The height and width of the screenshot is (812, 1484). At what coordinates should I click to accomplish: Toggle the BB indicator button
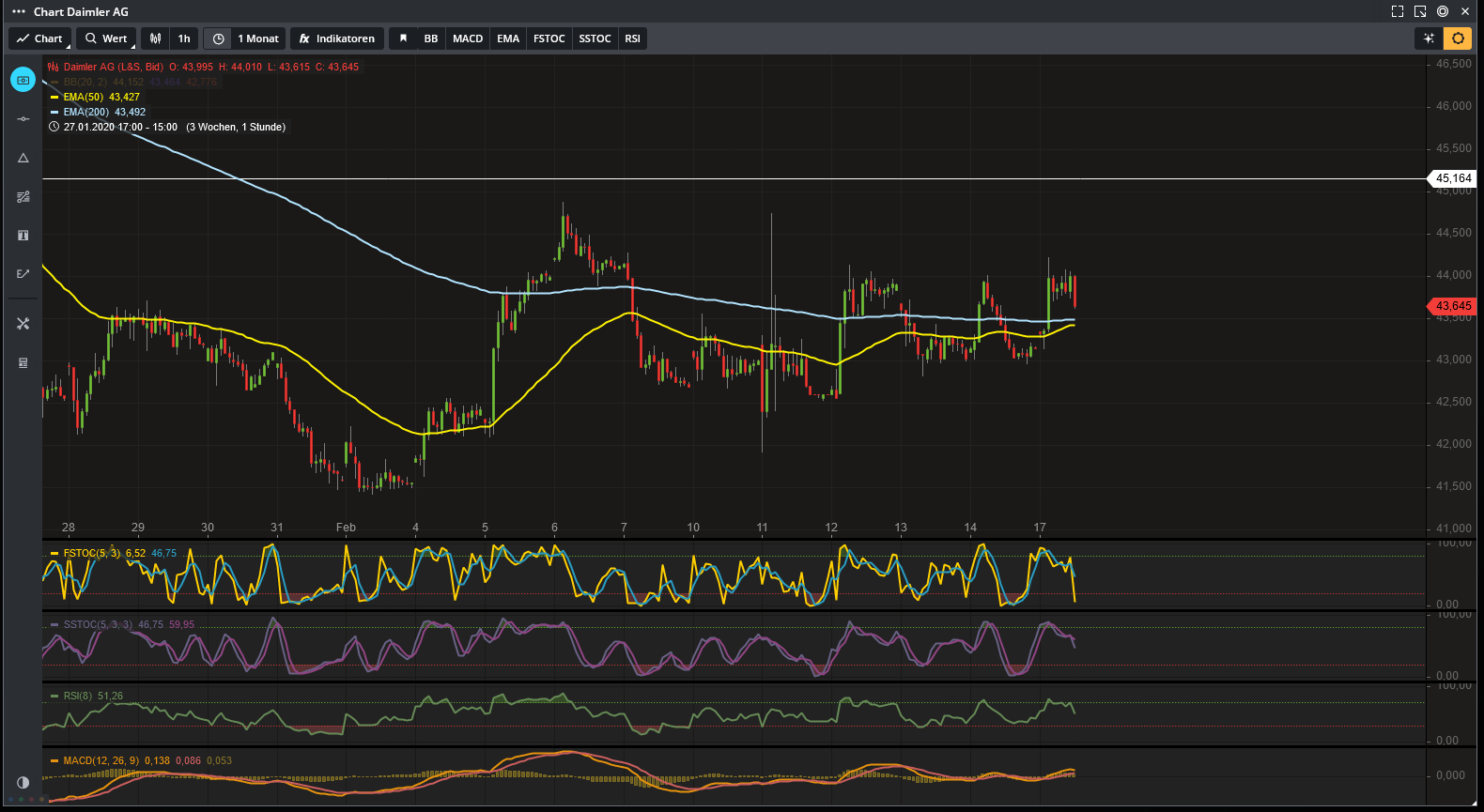pos(431,38)
